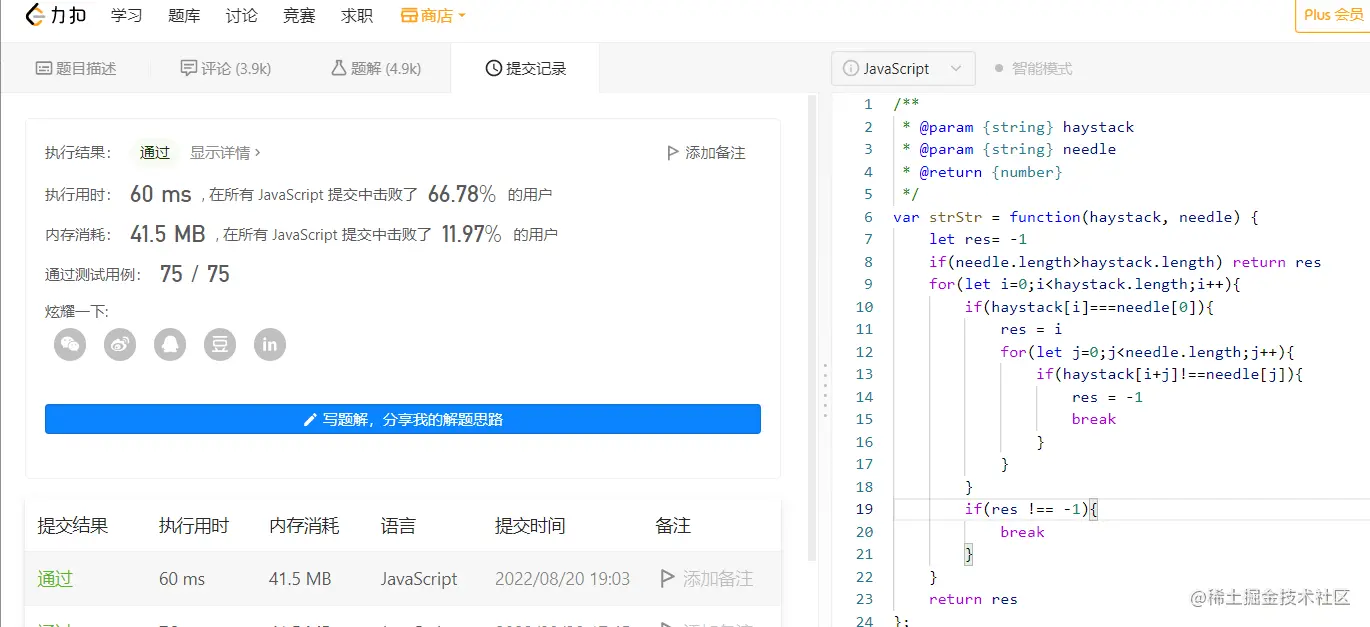Click the 提交结果 column header
1370x627 pixels.
click(x=73, y=525)
